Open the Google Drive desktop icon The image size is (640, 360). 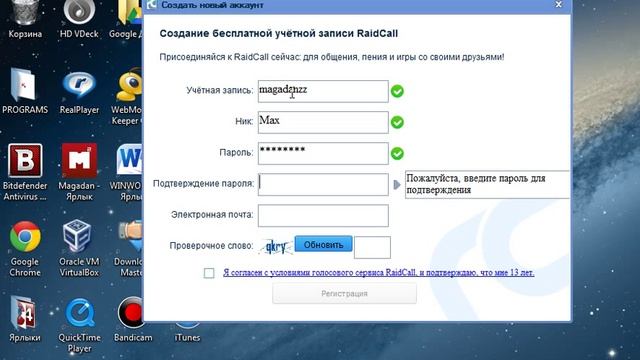click(x=127, y=18)
